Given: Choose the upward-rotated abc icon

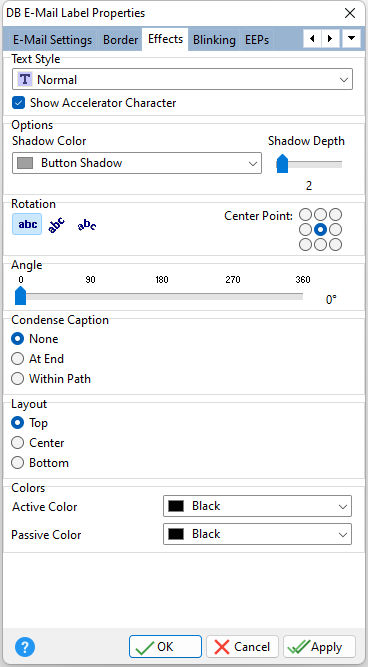Looking at the screenshot, I should pyautogui.click(x=56, y=224).
